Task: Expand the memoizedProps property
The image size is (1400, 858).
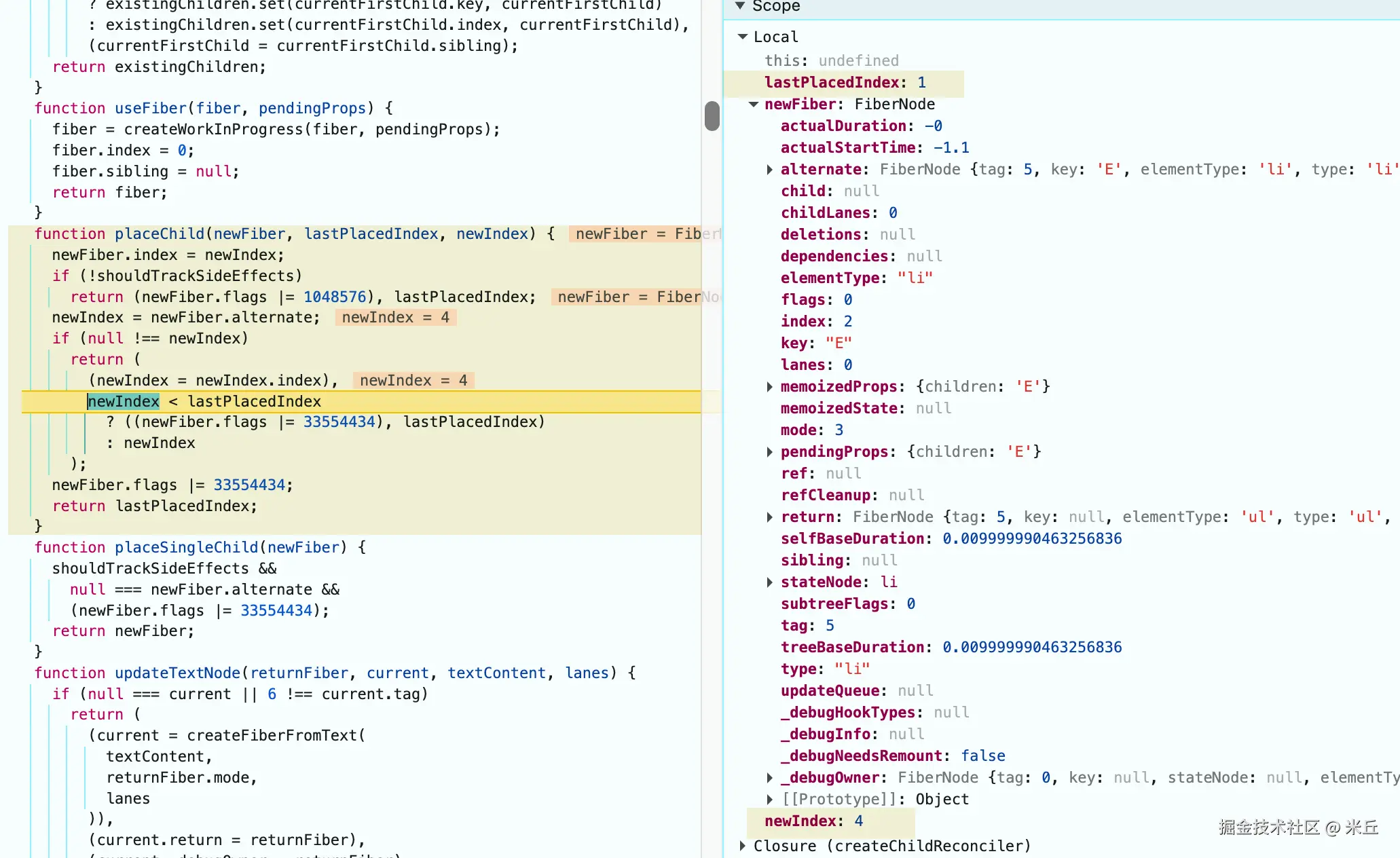Action: coord(769,387)
